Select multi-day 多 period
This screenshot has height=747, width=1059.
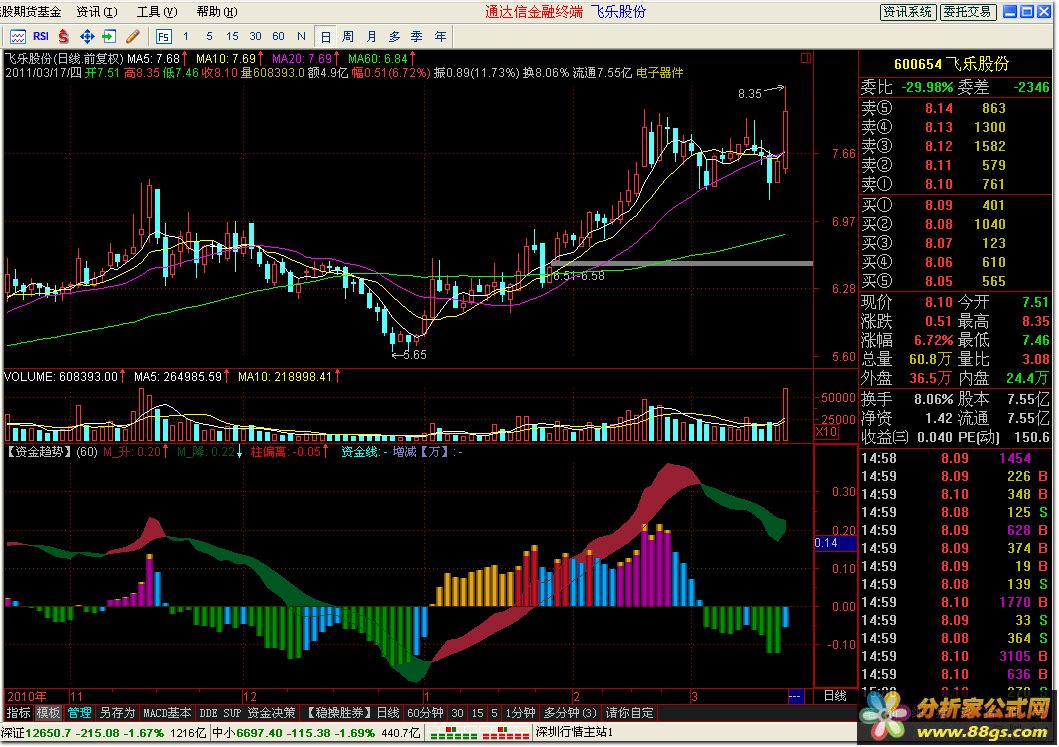click(x=394, y=36)
